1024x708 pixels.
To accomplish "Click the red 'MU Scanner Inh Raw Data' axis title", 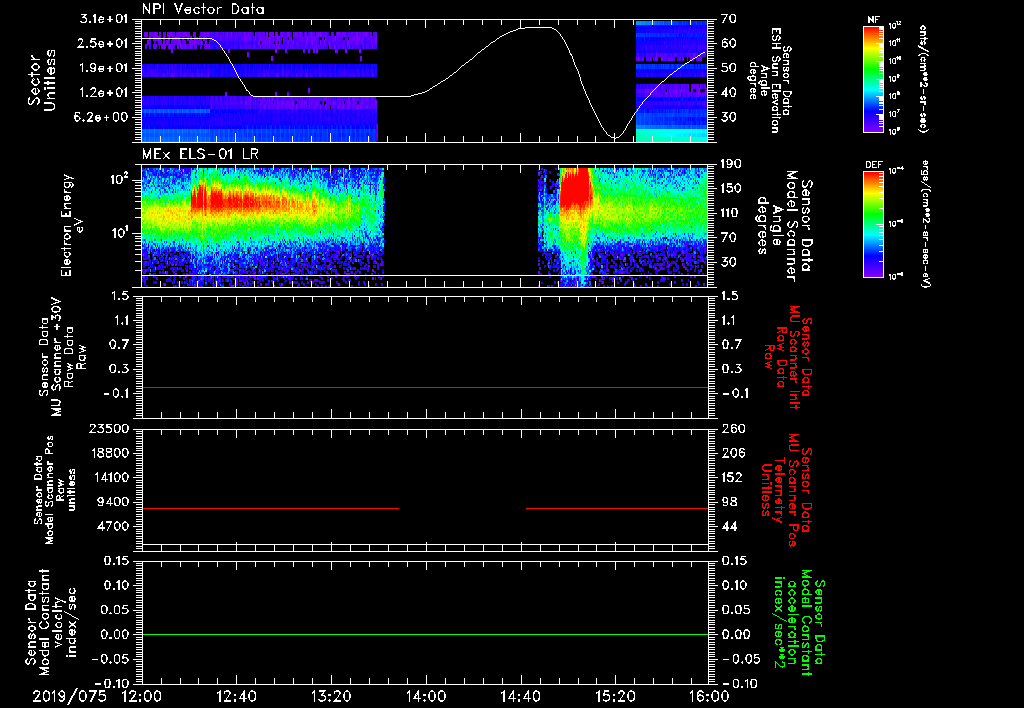I will click(787, 357).
